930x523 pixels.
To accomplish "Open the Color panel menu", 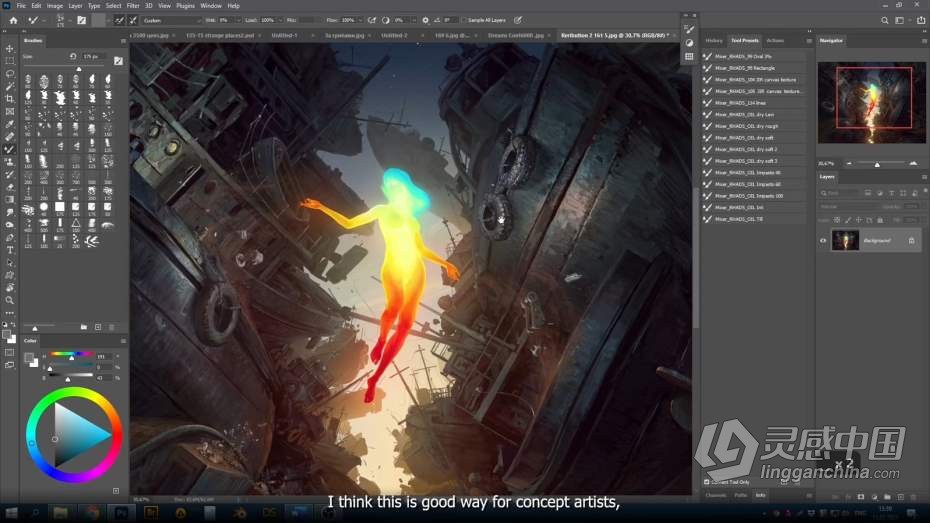I will coord(123,341).
